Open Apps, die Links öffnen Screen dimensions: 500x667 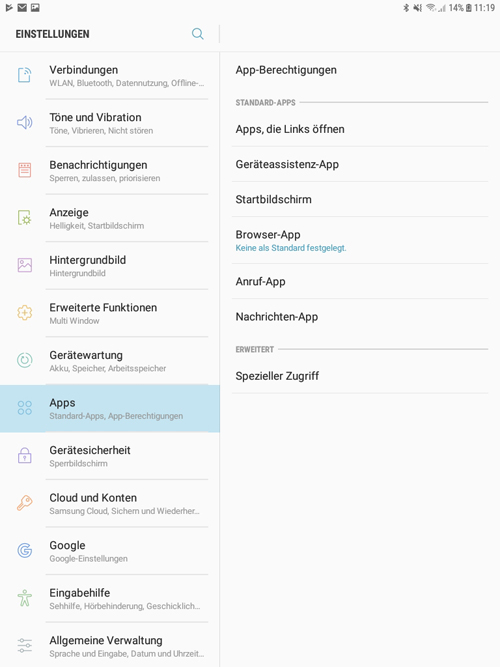360,129
